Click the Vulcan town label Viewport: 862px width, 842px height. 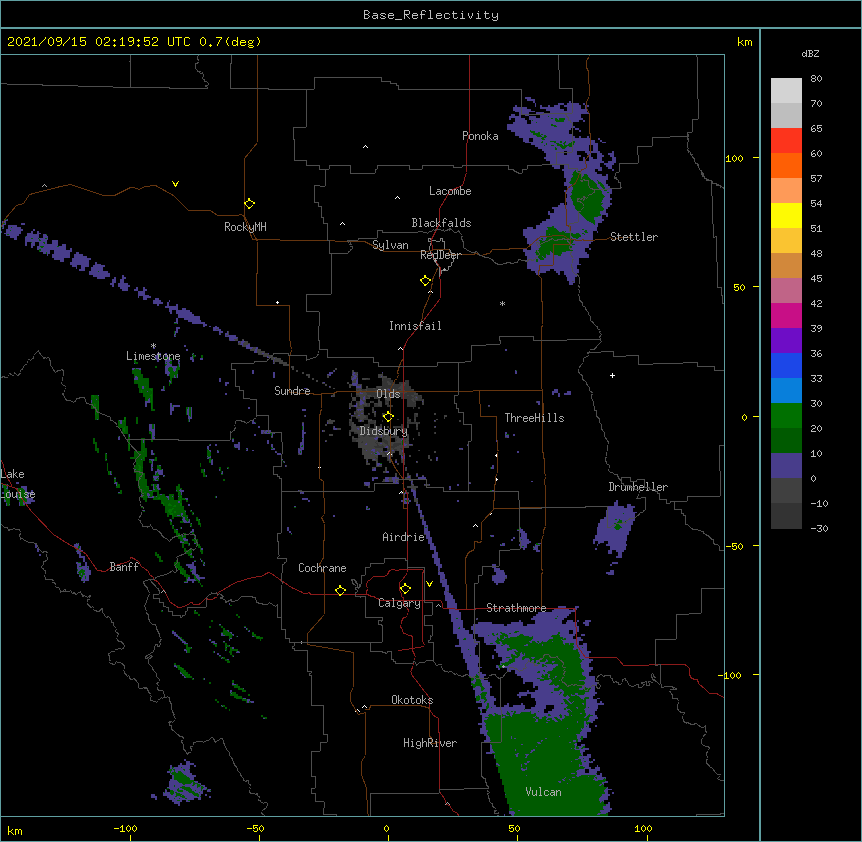click(543, 792)
